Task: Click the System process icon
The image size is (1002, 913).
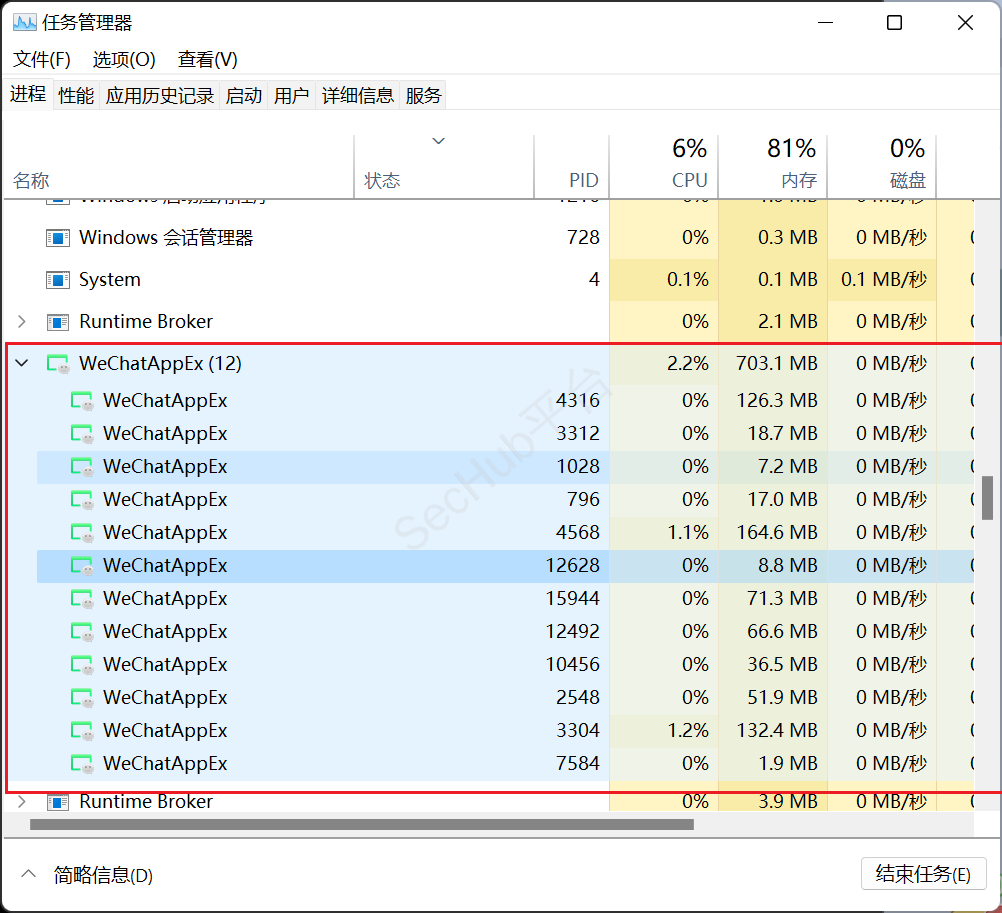Action: point(58,280)
